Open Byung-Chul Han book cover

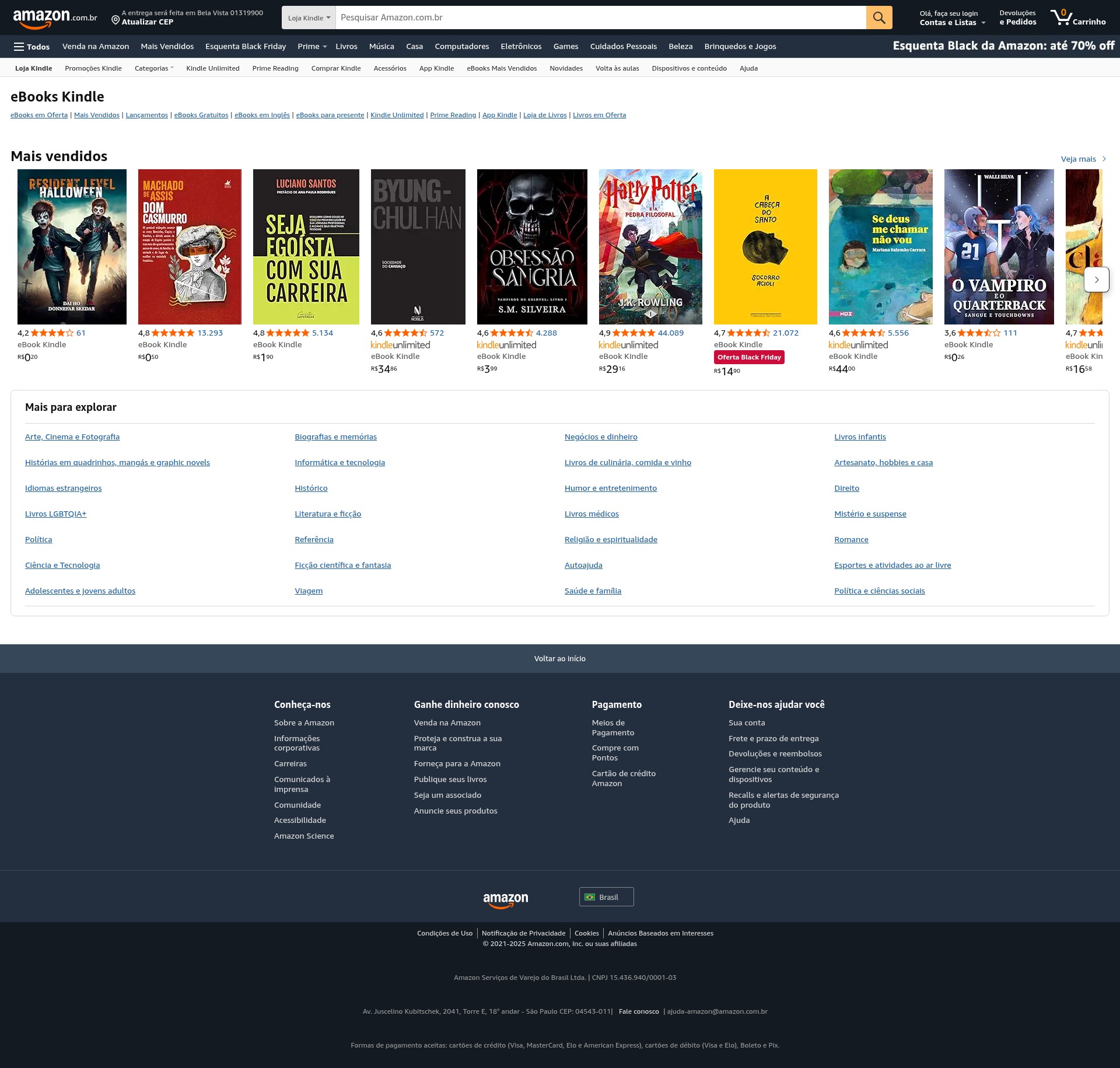coord(418,247)
